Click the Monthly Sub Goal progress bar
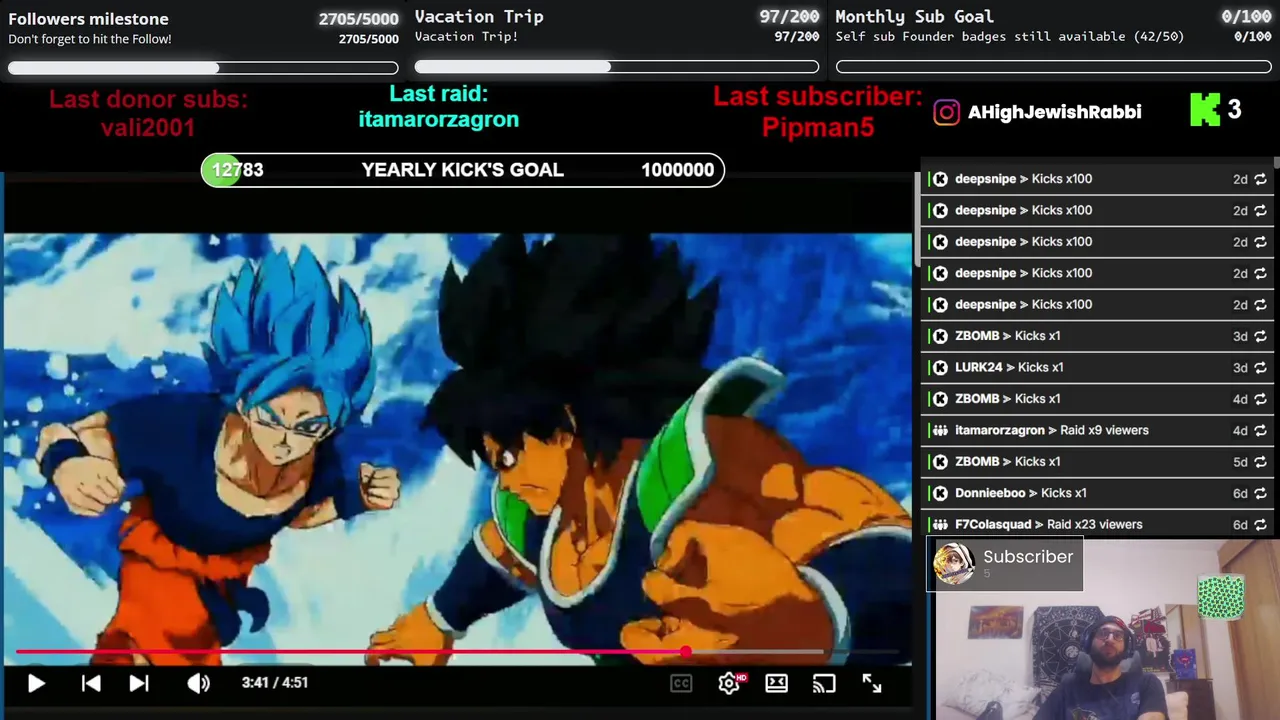The height and width of the screenshot is (720, 1280). [x=1054, y=67]
